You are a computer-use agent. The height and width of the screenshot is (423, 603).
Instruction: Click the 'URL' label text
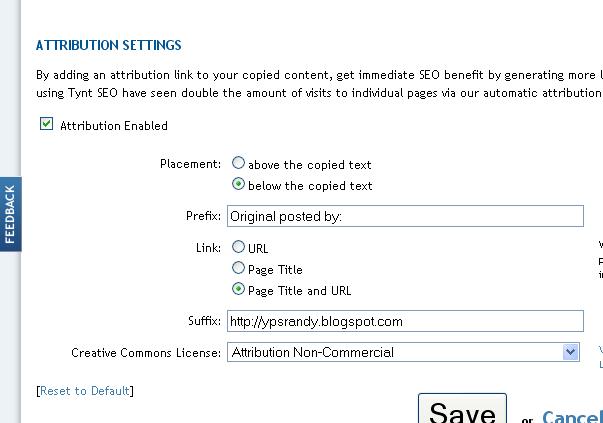tap(258, 248)
